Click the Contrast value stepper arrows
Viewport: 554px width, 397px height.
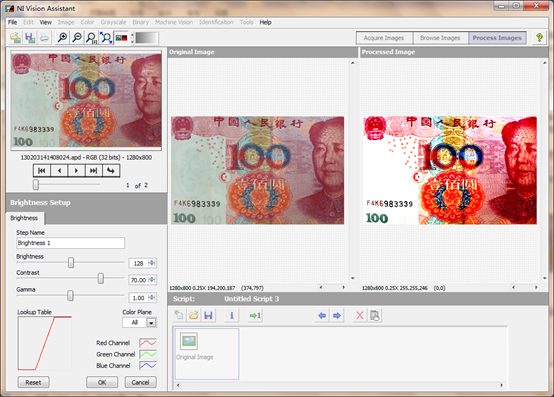[152, 280]
